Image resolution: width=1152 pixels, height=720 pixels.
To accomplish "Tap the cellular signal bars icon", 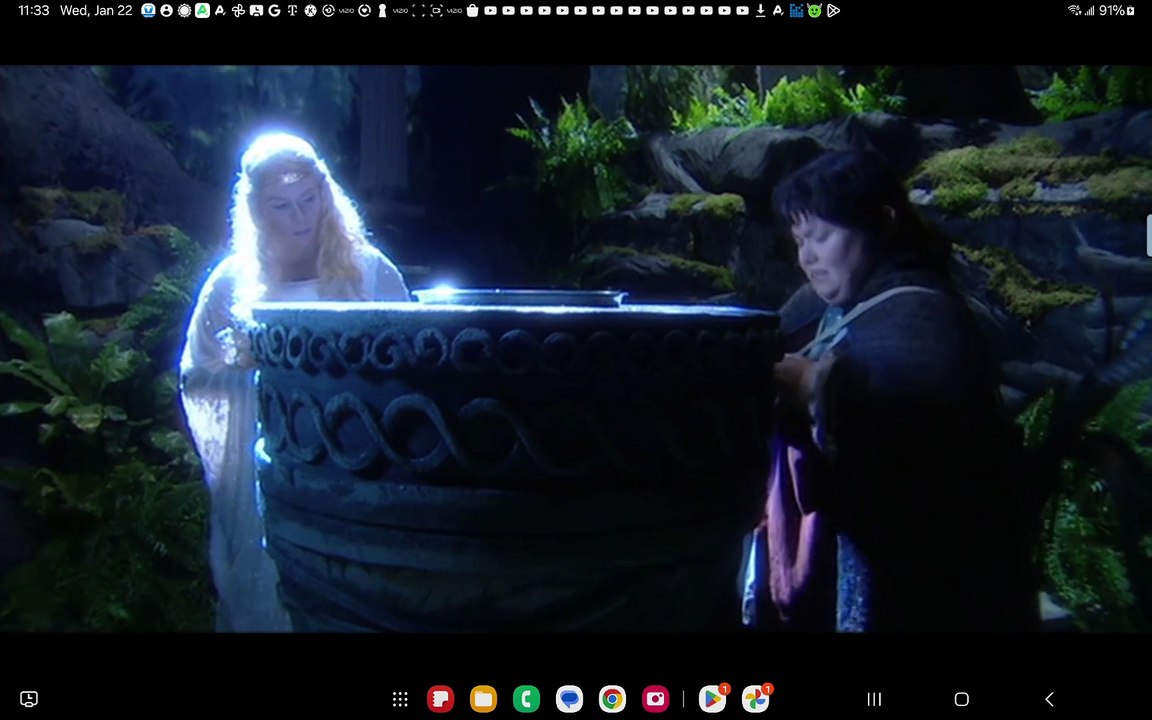I will point(1090,10).
